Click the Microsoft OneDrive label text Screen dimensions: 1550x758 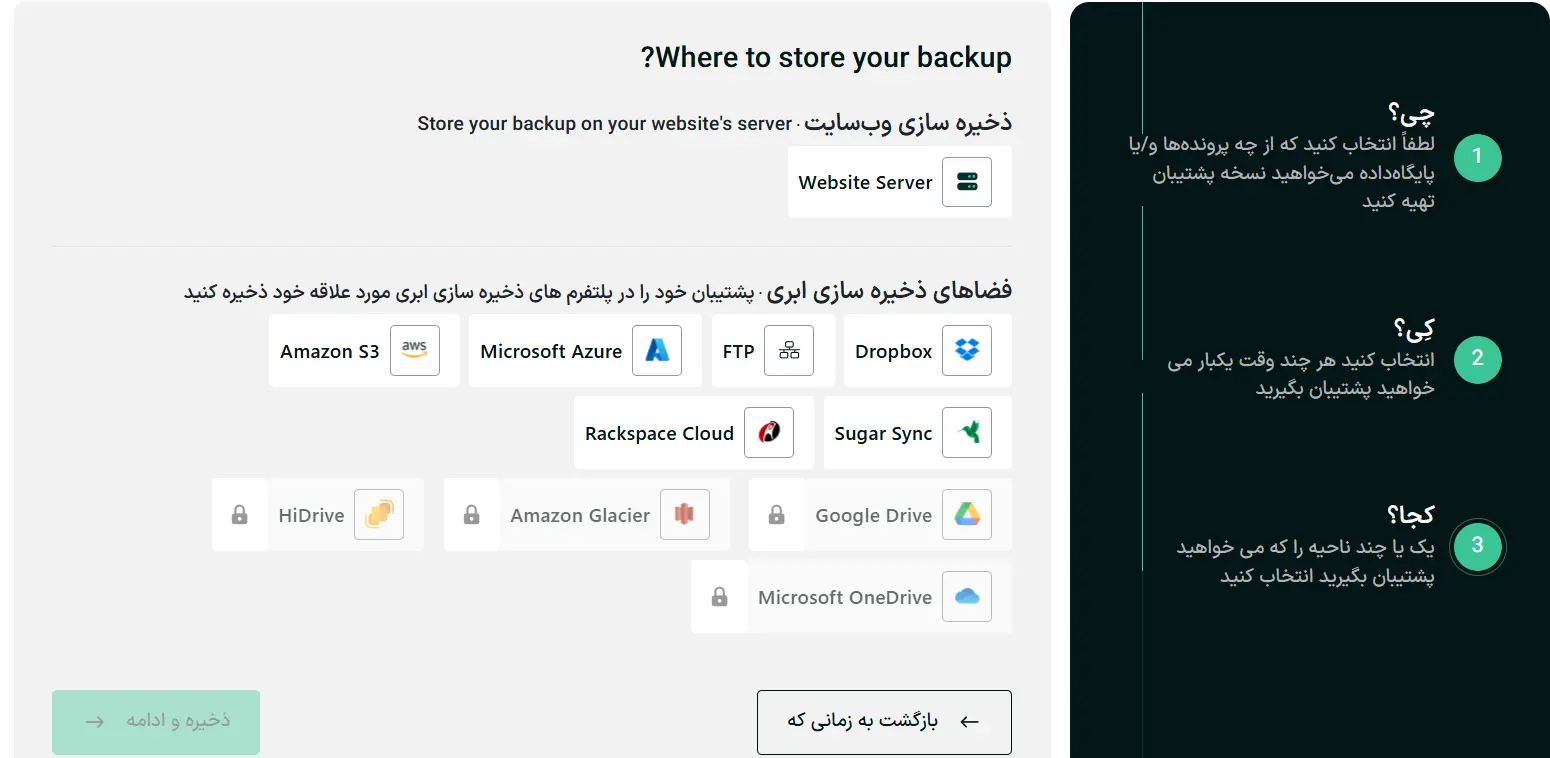pyautogui.click(x=845, y=597)
